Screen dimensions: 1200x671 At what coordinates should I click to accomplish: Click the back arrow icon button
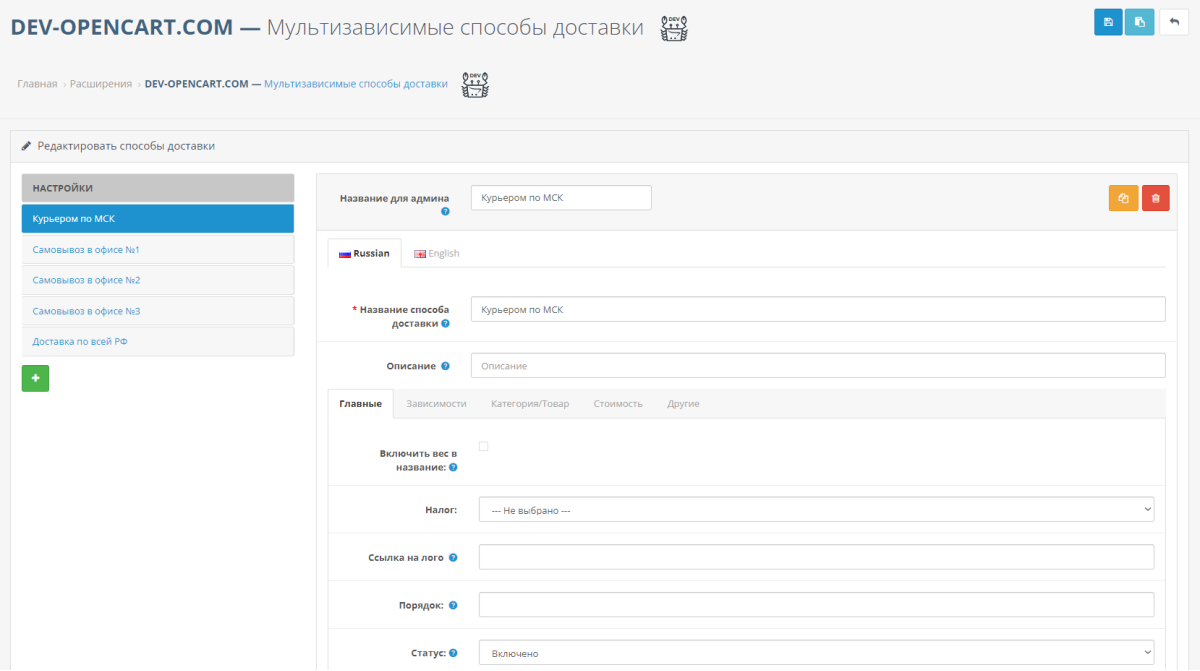[x=1174, y=22]
